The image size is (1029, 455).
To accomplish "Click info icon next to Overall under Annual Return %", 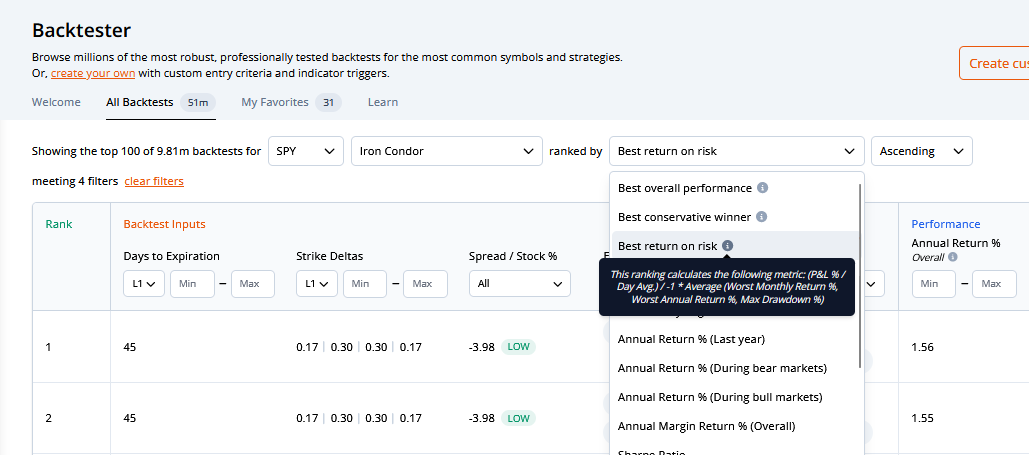I will pos(952,257).
